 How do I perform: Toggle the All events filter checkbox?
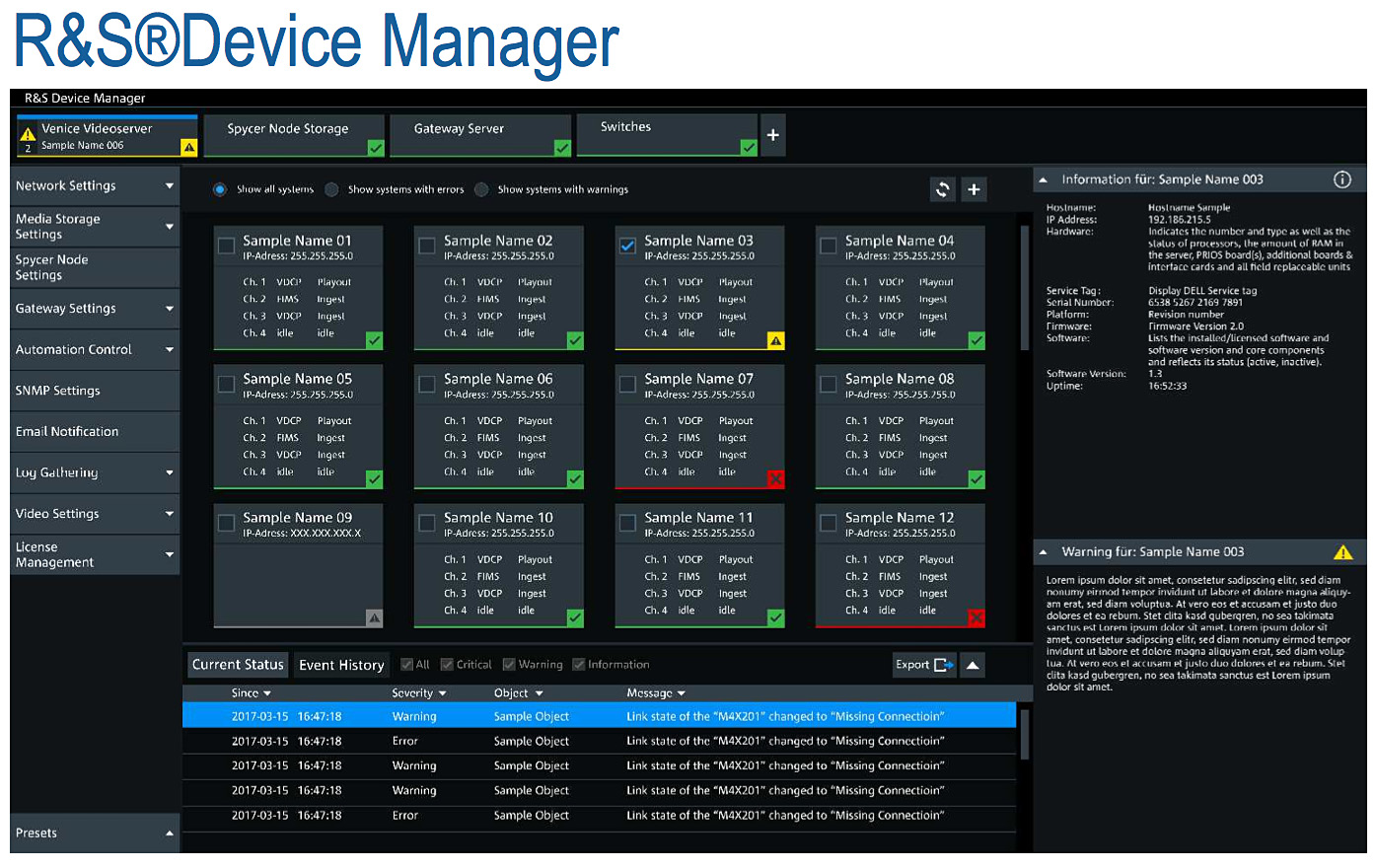(x=407, y=665)
